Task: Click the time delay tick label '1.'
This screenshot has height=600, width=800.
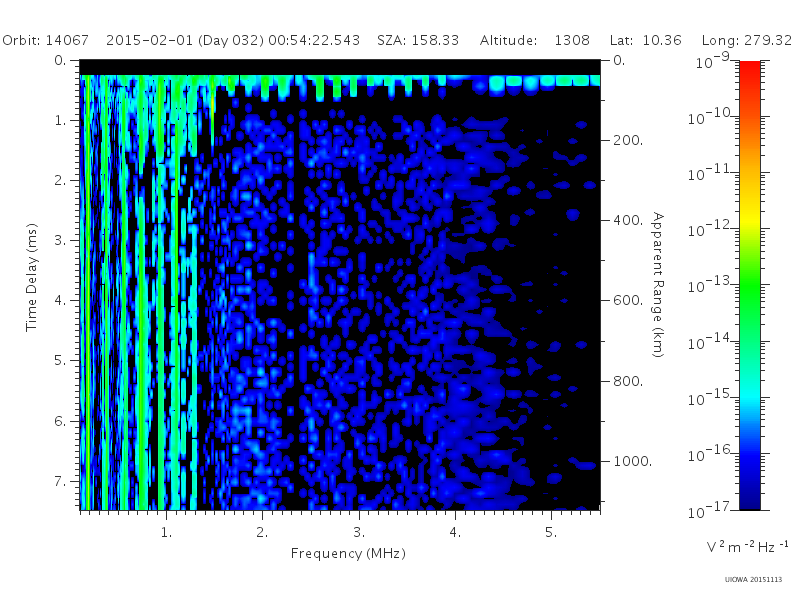Action: (x=61, y=121)
